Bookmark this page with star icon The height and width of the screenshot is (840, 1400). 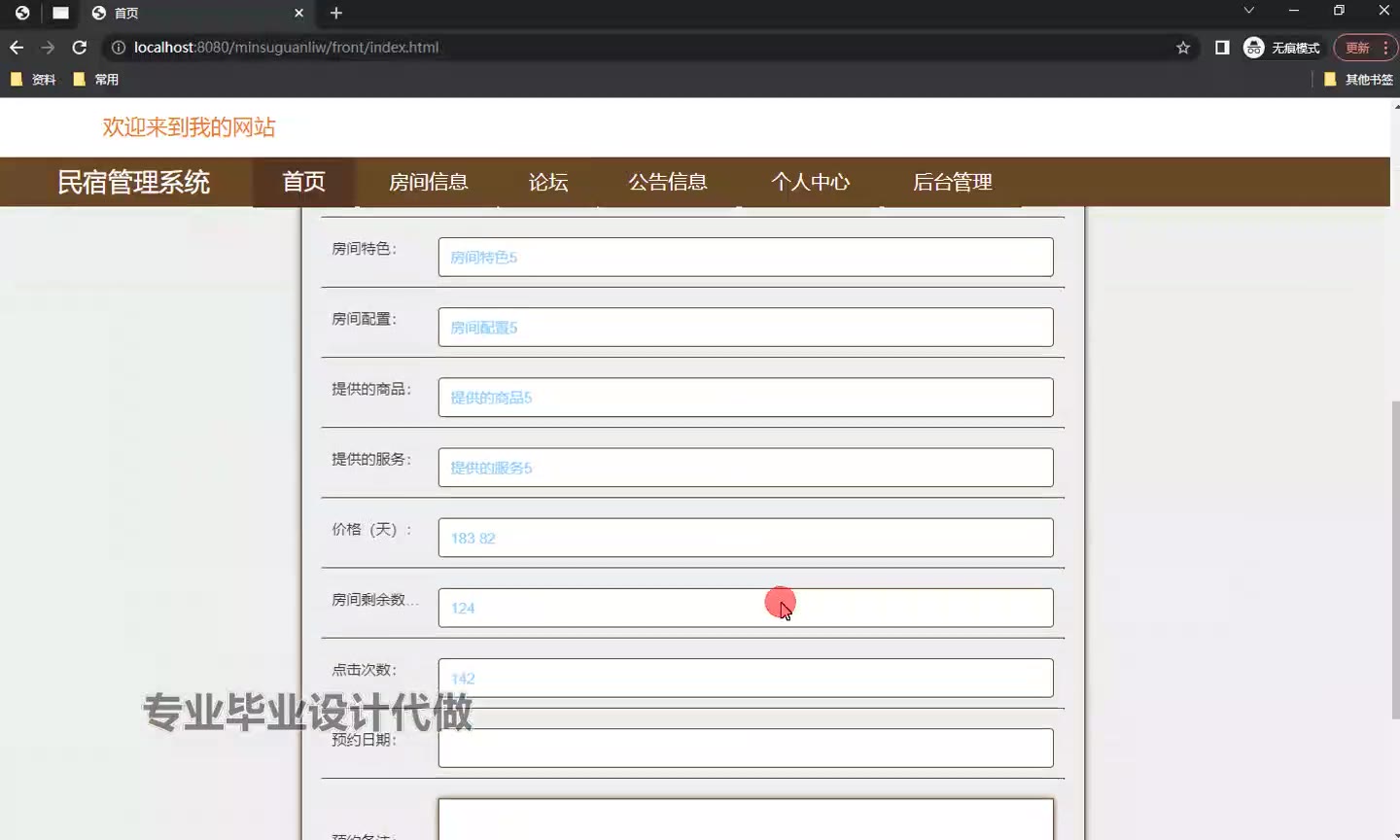pos(1183,48)
